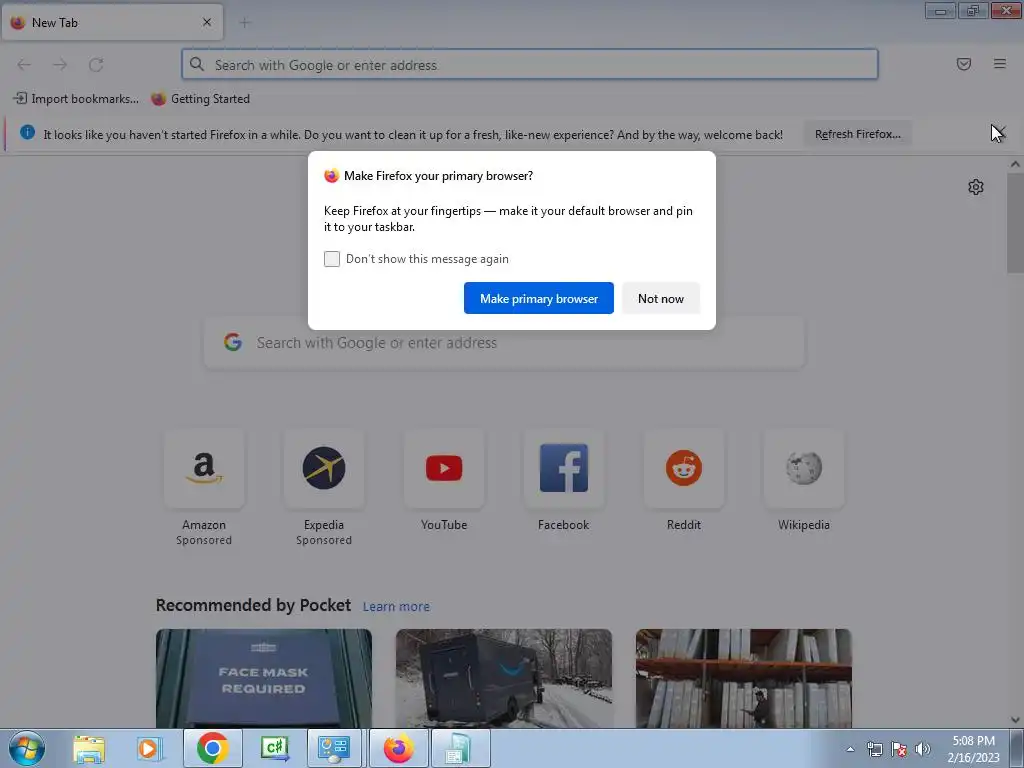1024x768 pixels.
Task: Click the volume speaker tray icon
Action: pyautogui.click(x=923, y=749)
